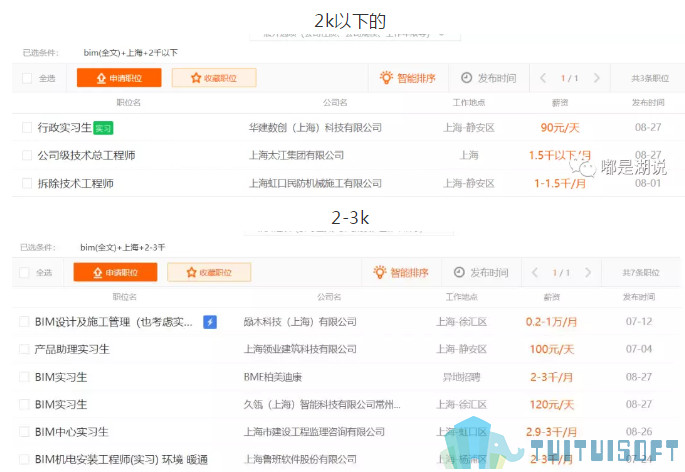Click the blue lightning badge beside BIM设计及施工管理
The image size is (685, 472).
tap(210, 322)
